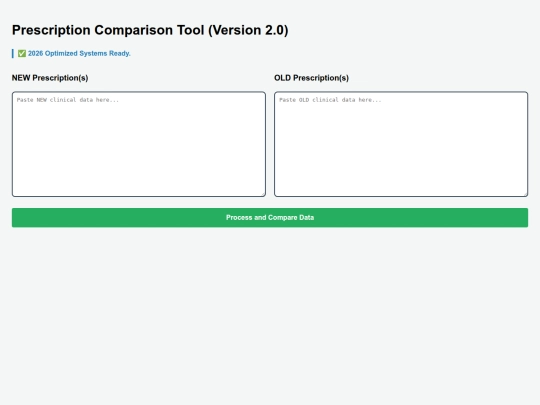Click the Prescription Comparison Tool heading

tap(150, 30)
